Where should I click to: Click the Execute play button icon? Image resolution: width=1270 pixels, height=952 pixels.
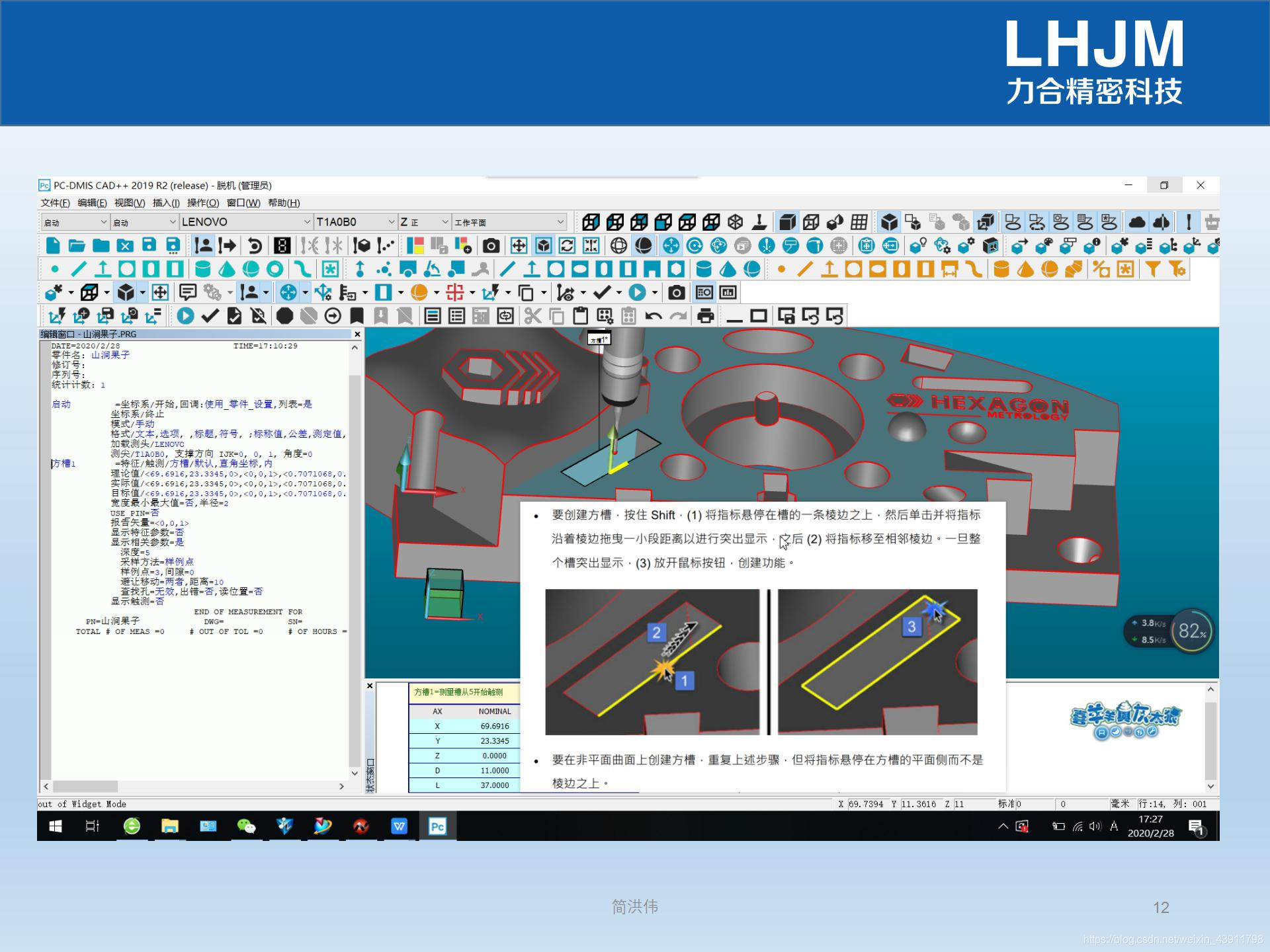pyautogui.click(x=185, y=316)
